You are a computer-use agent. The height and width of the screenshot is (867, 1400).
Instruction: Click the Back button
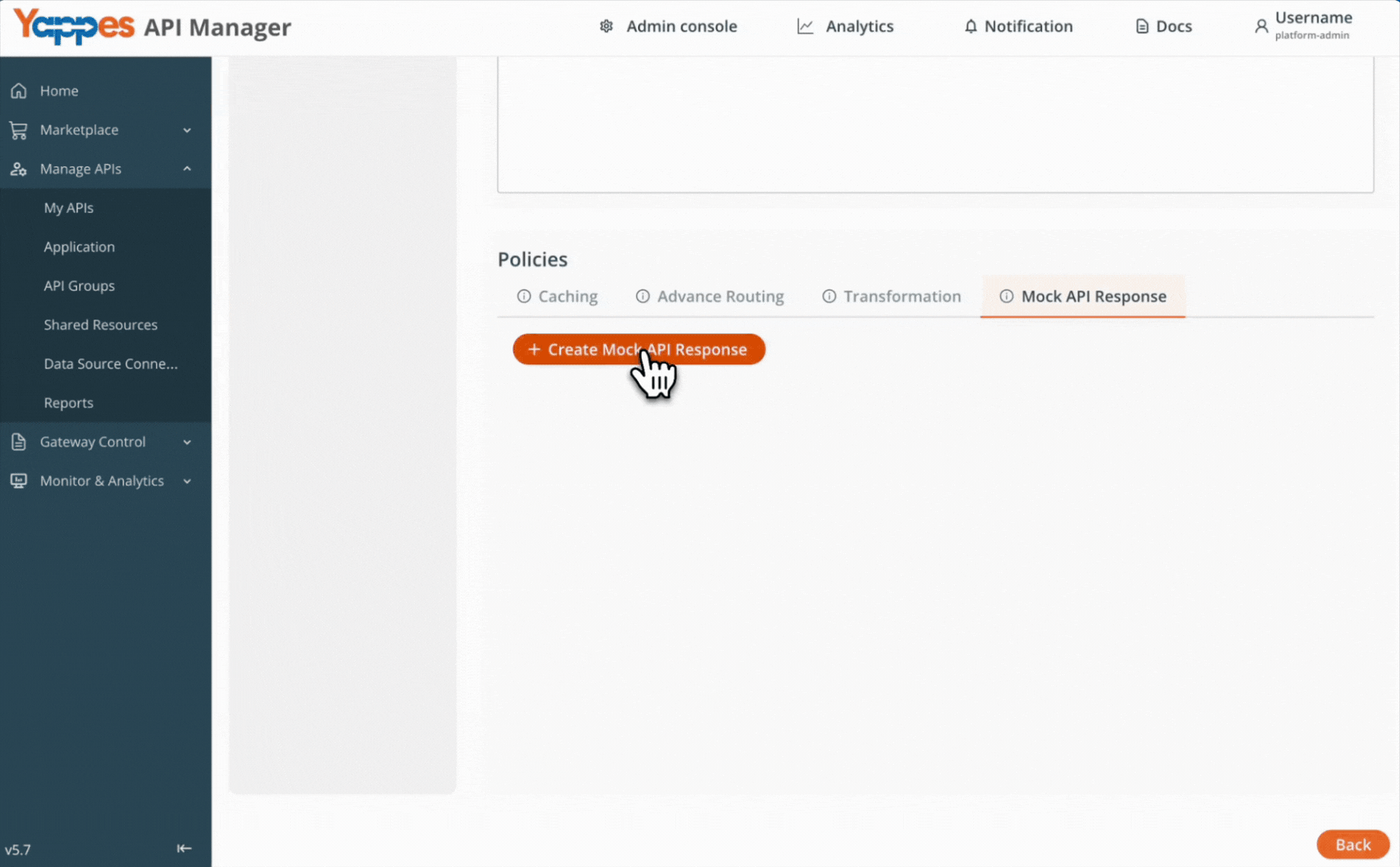tap(1352, 844)
